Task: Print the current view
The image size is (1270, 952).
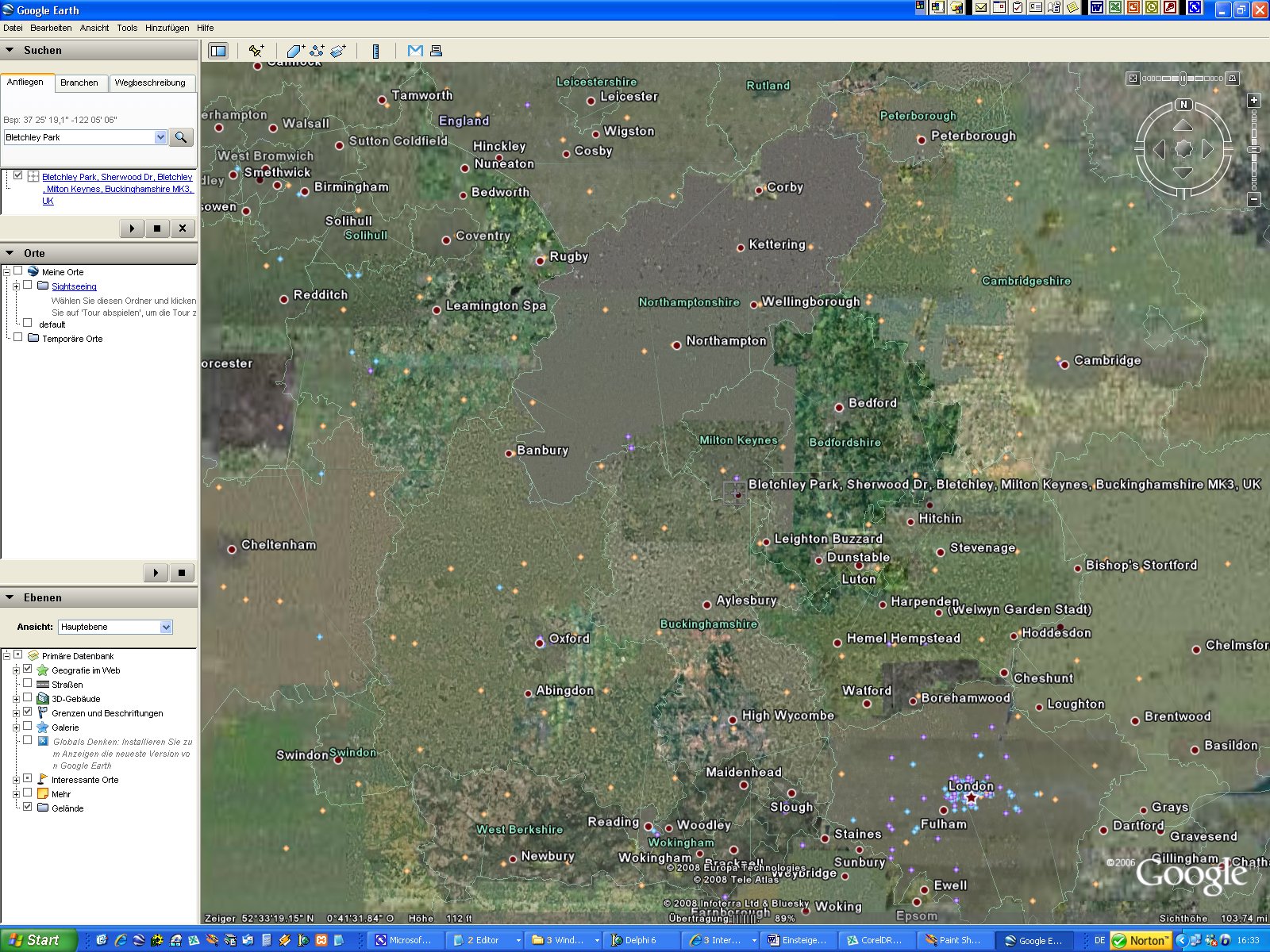Action: (x=436, y=51)
